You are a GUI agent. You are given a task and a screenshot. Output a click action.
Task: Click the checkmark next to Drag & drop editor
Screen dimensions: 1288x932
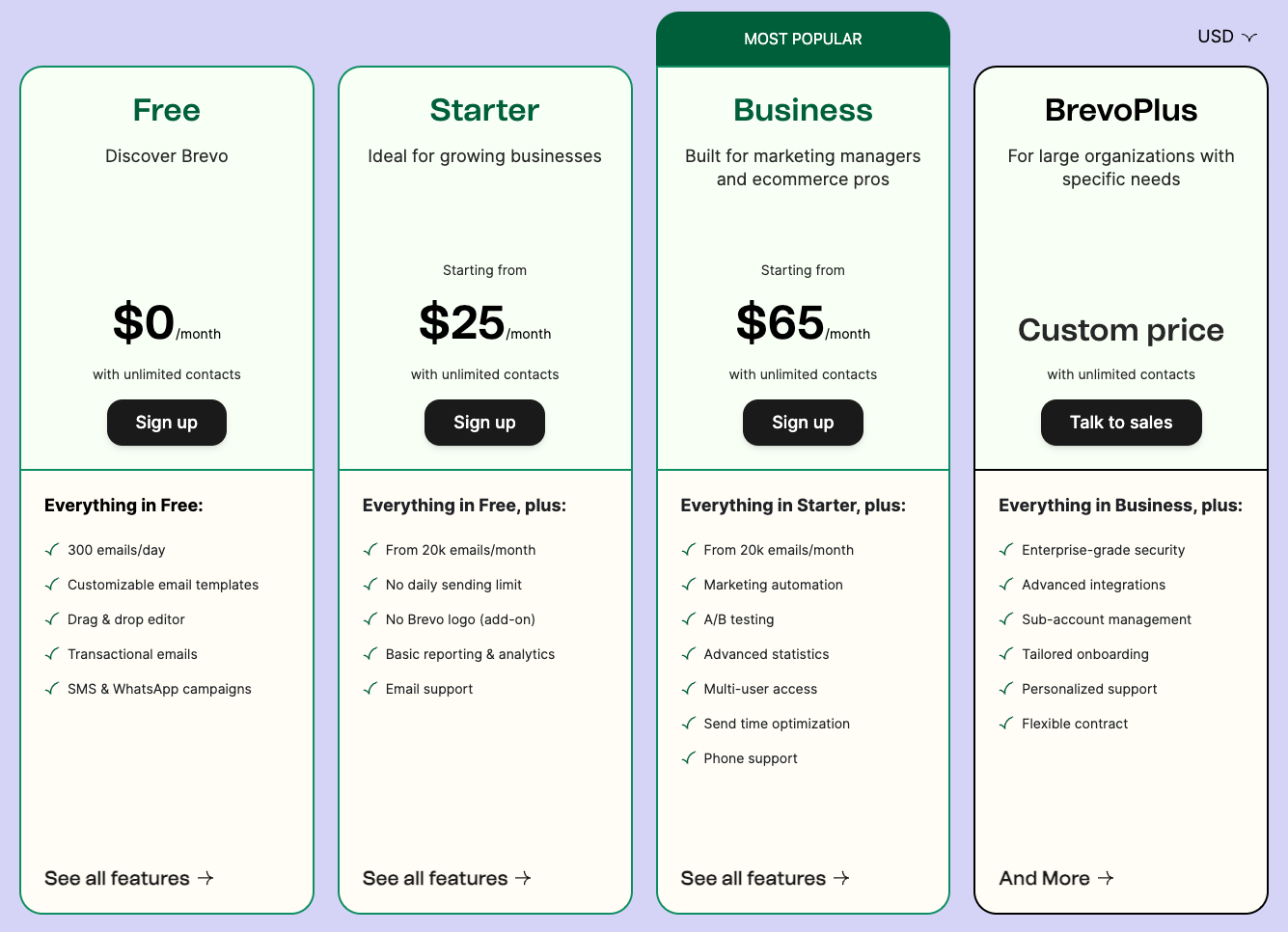(x=52, y=619)
